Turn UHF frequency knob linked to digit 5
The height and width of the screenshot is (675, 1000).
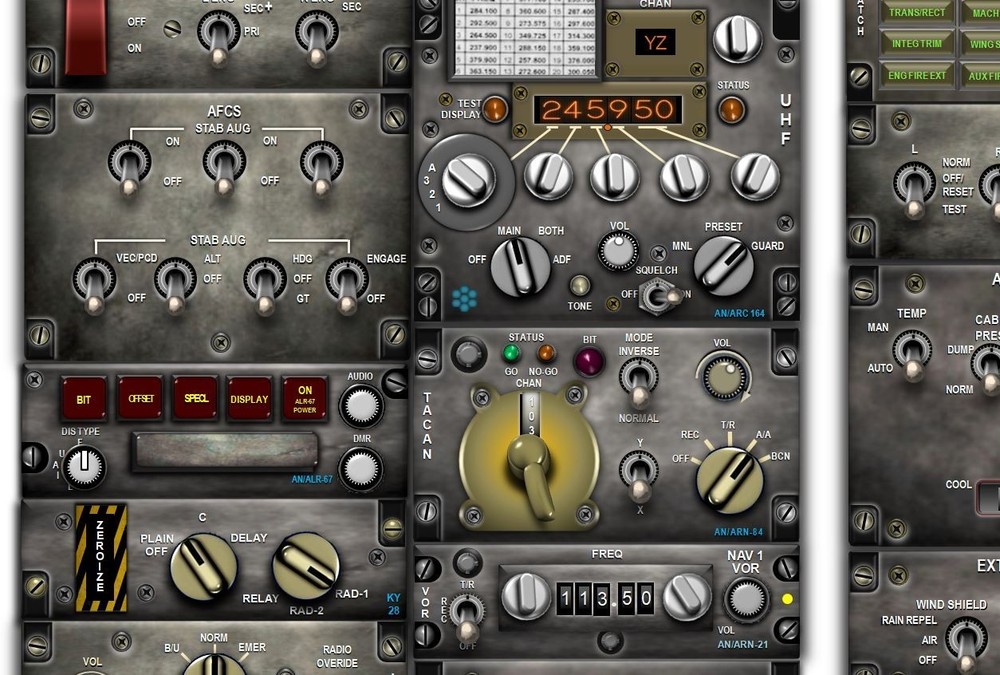pos(614,177)
